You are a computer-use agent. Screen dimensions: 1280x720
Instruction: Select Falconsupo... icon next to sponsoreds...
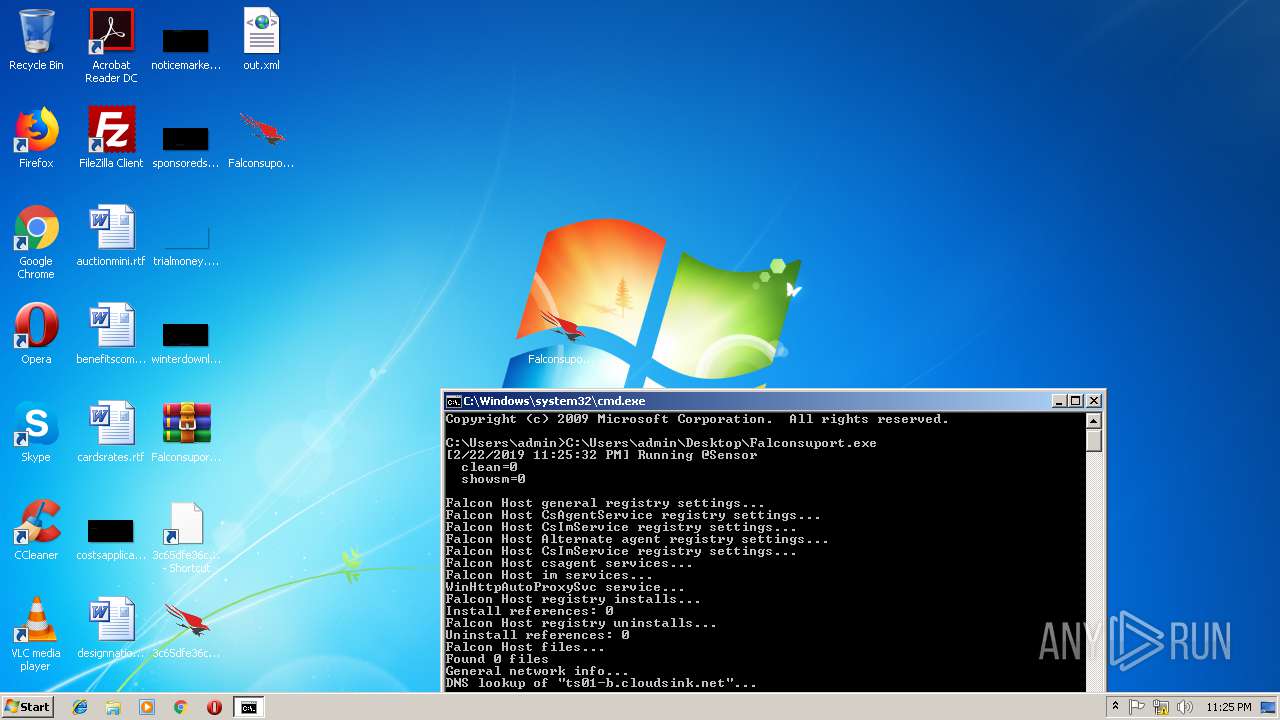261,138
